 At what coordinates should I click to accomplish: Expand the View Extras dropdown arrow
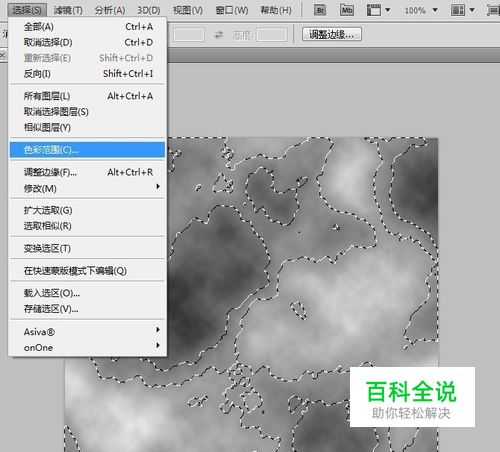click(x=388, y=10)
